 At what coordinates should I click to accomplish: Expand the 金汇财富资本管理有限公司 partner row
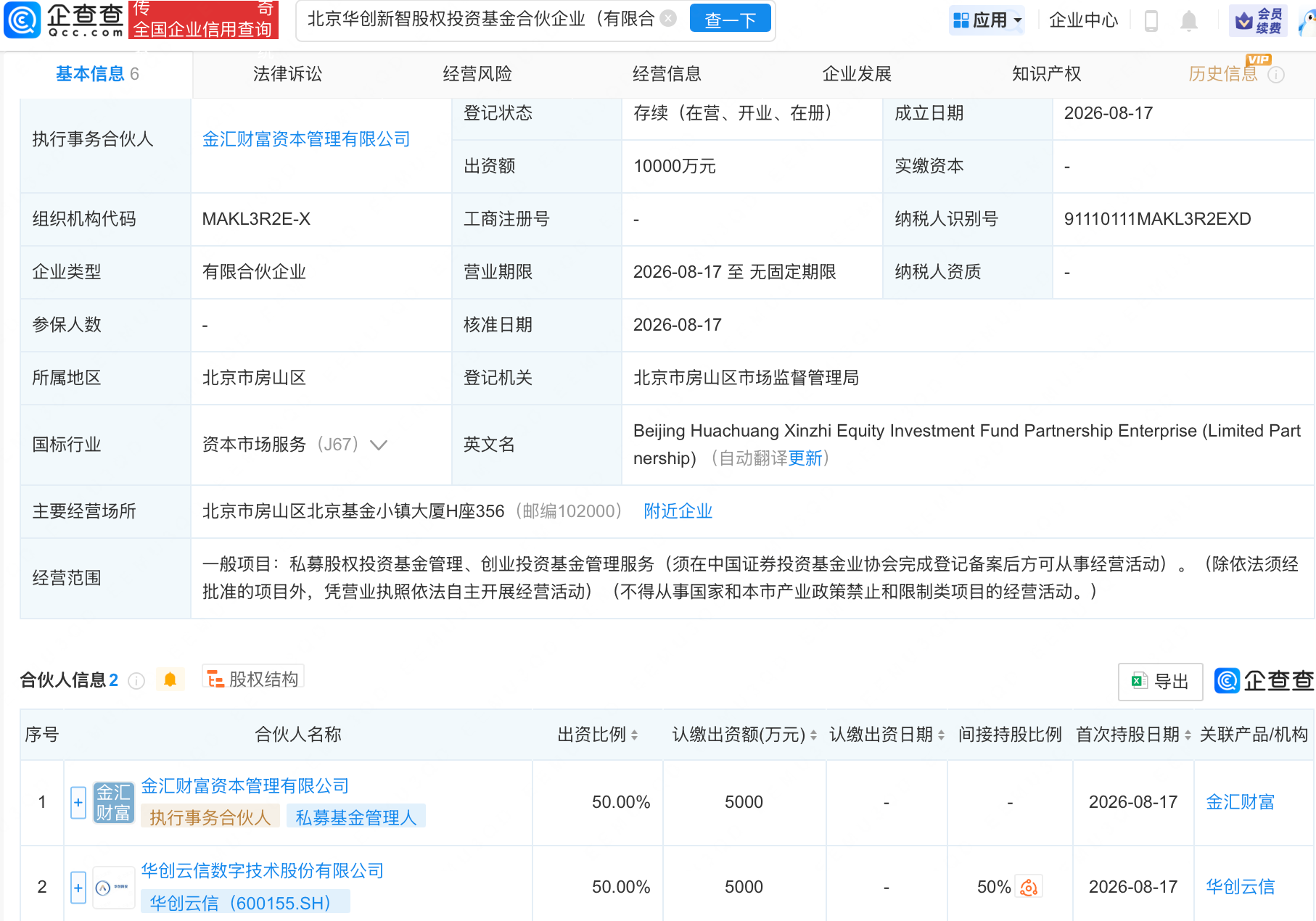[78, 802]
